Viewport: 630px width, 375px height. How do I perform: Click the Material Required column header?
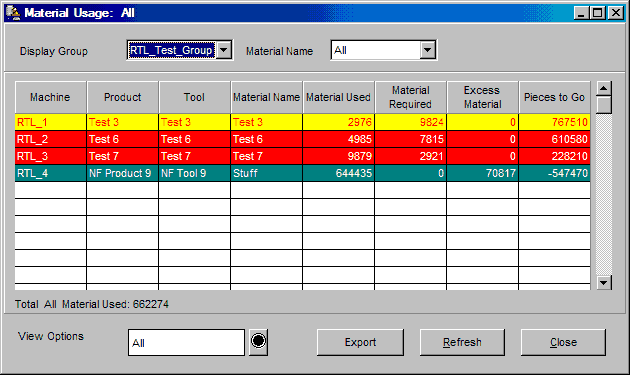[x=411, y=97]
